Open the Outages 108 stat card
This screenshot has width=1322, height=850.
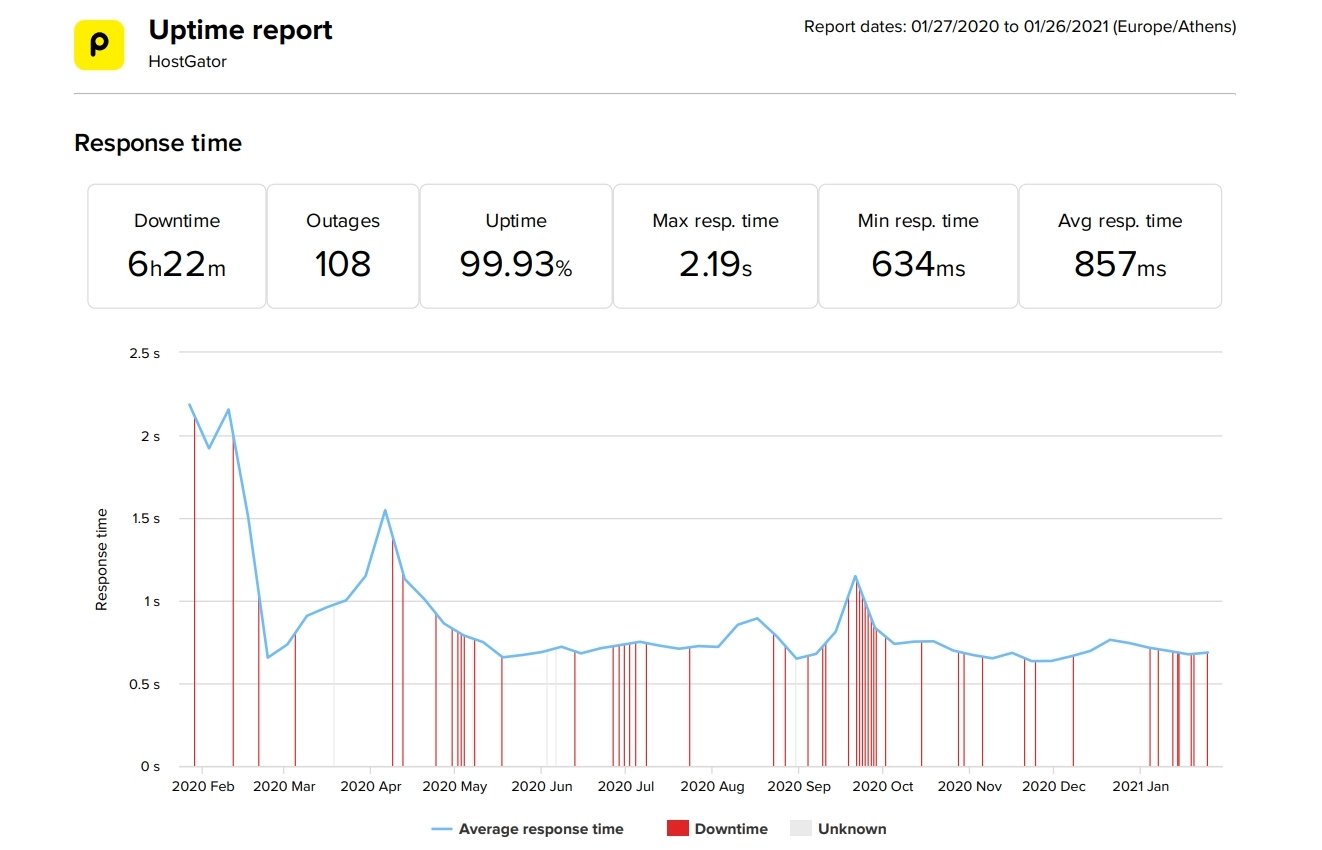pyautogui.click(x=343, y=246)
